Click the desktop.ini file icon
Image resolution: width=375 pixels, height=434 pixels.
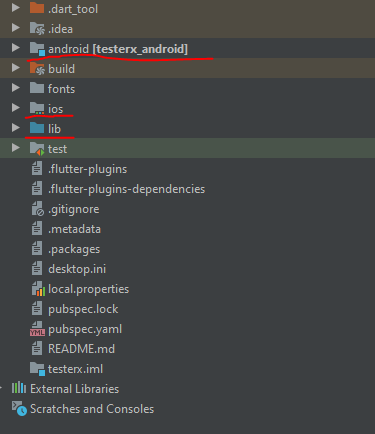37,268
